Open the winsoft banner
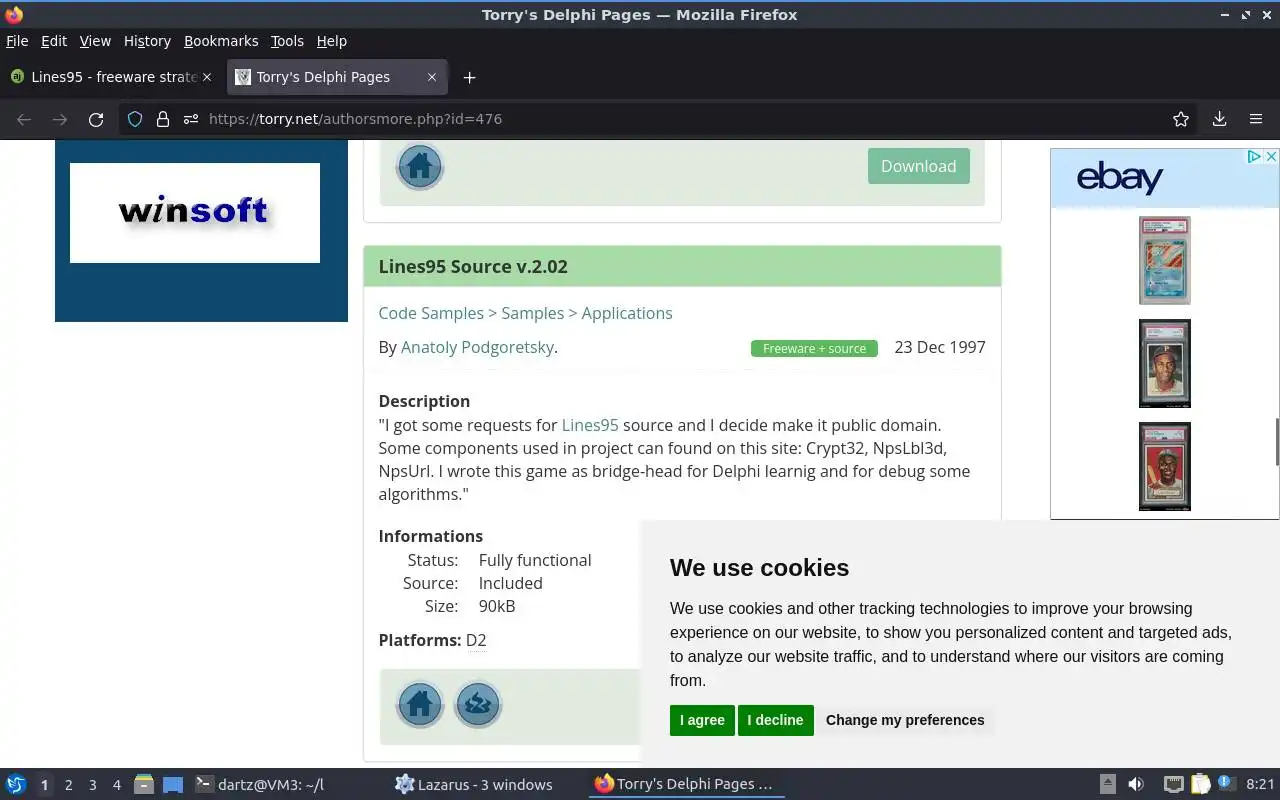 195,213
